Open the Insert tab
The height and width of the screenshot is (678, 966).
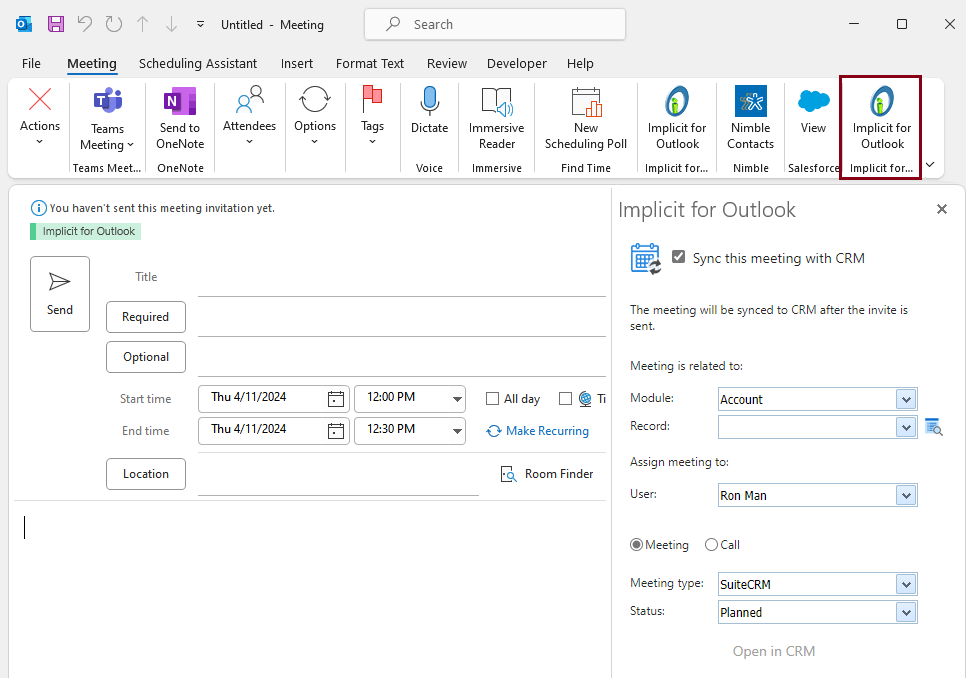coord(297,63)
